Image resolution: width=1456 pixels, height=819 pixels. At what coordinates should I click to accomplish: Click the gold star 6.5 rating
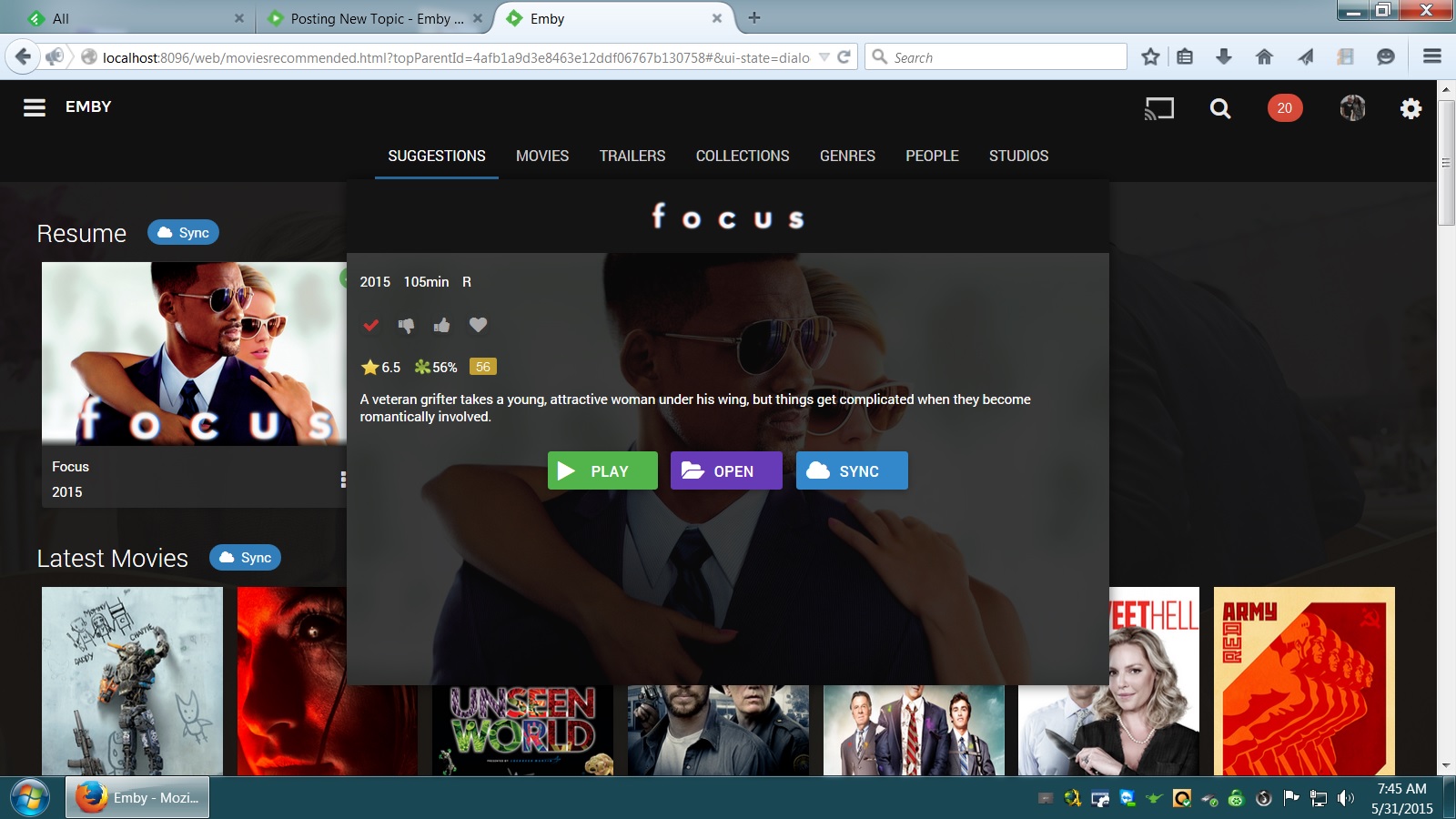(x=380, y=368)
